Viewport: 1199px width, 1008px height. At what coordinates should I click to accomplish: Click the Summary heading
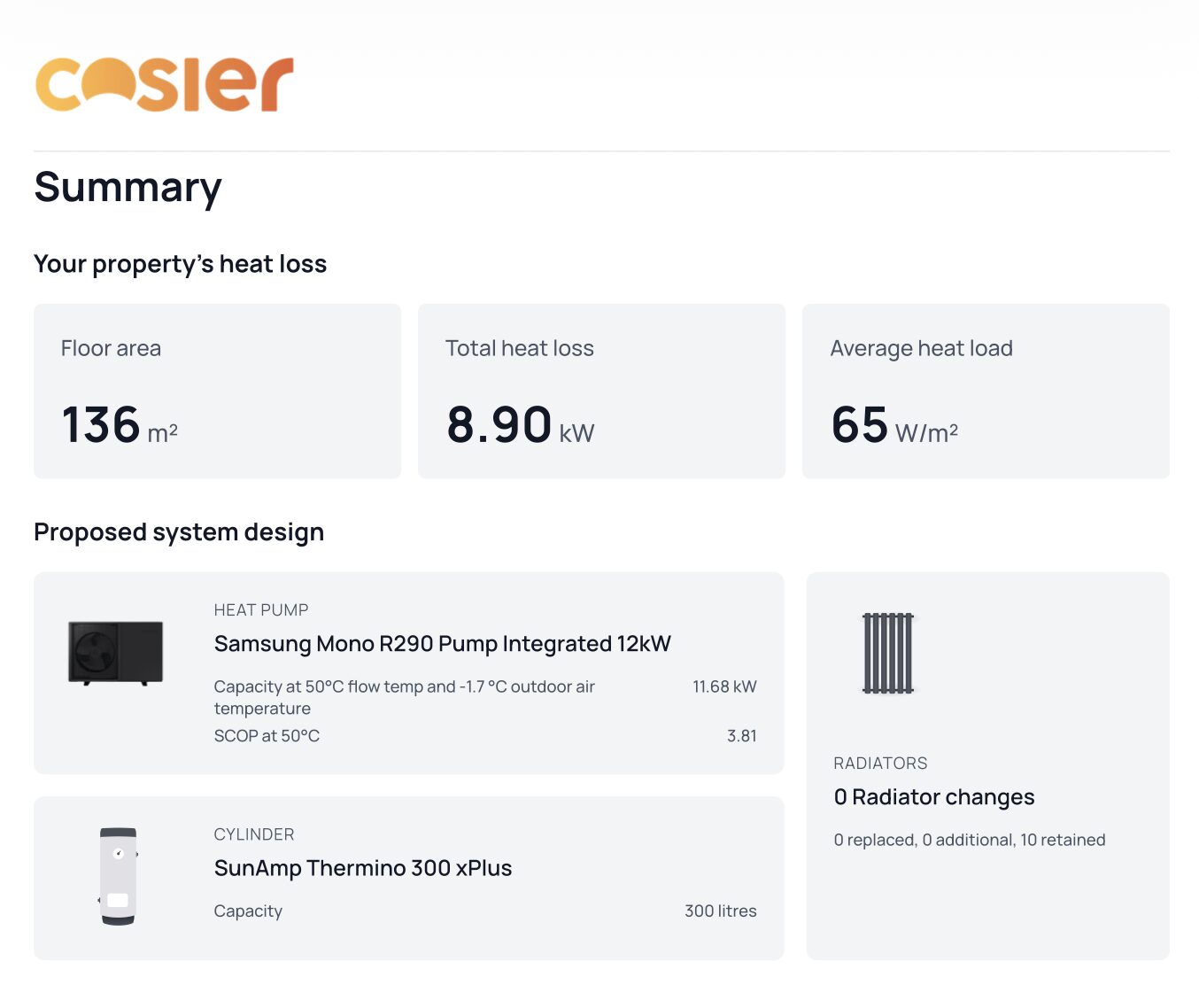128,187
